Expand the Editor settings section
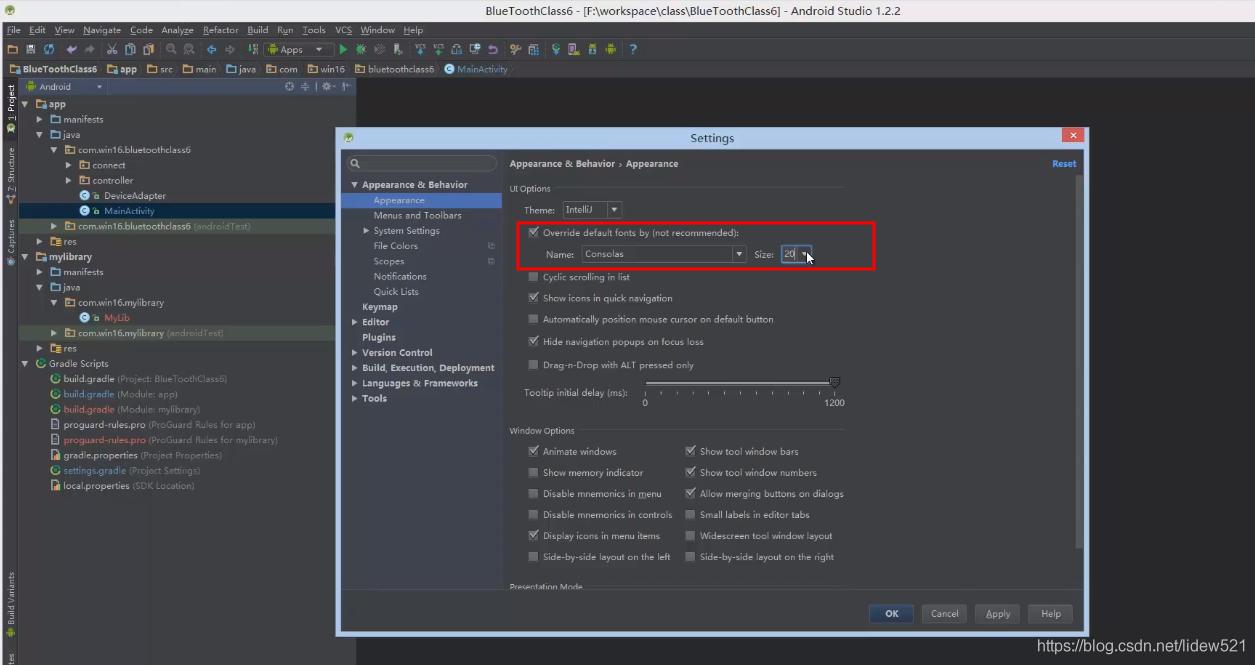Viewport: 1255px width, 665px height. coord(355,321)
